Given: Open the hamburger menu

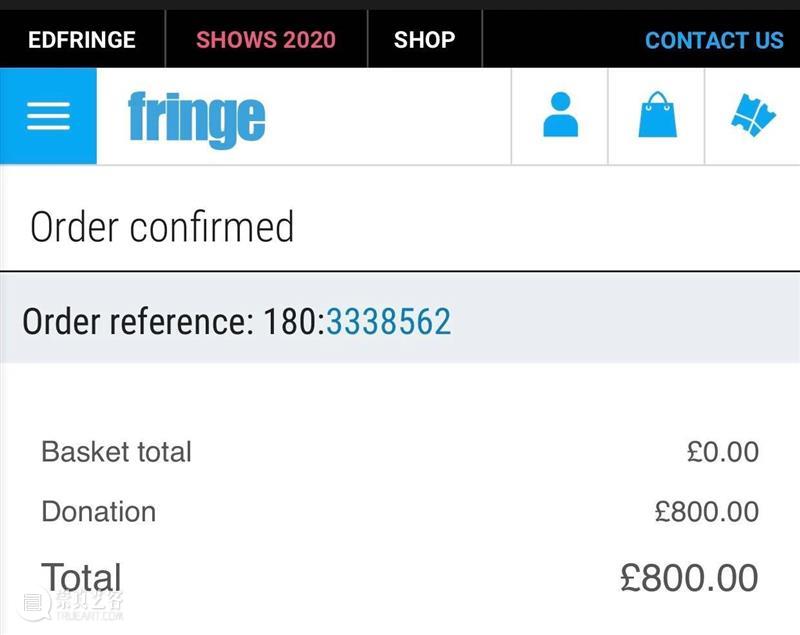Looking at the screenshot, I should click(48, 116).
